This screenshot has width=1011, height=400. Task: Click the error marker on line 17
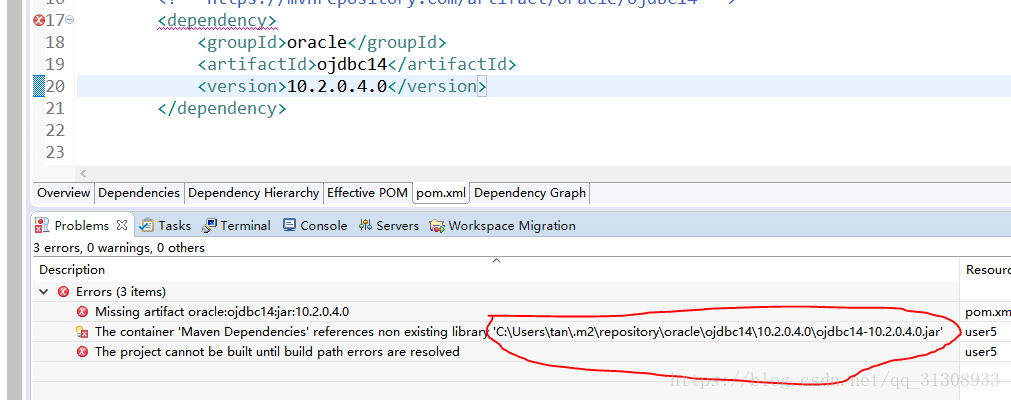click(38, 21)
